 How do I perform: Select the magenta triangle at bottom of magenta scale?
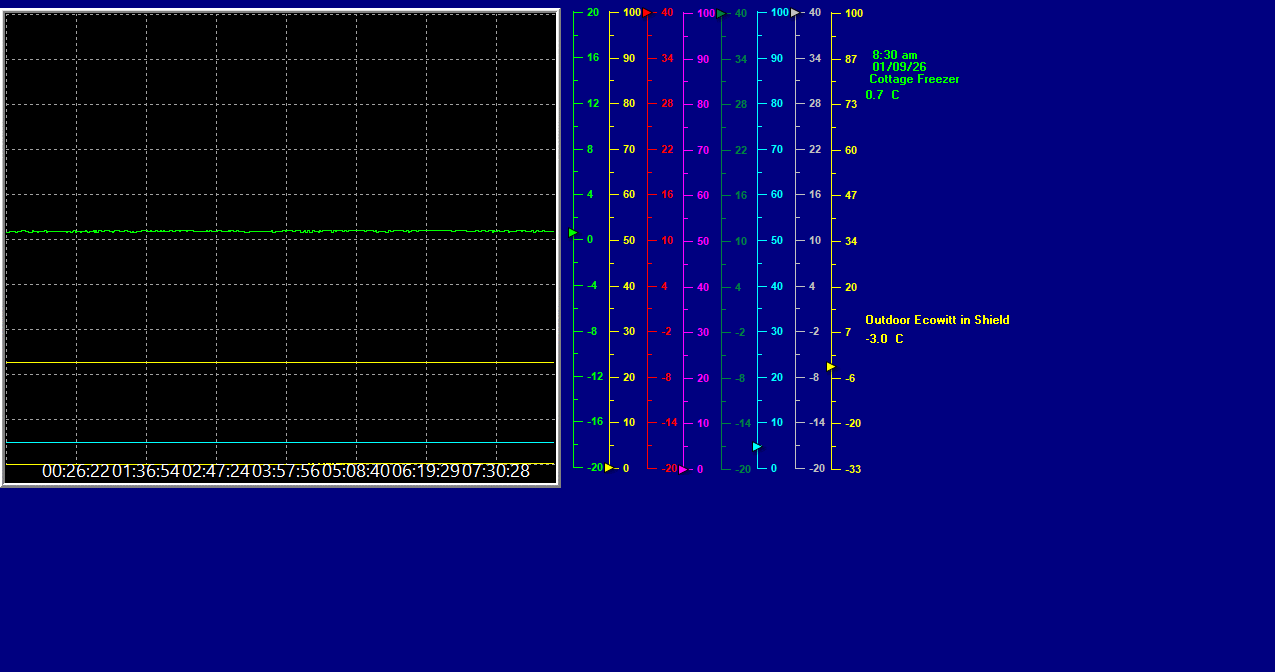683,469
